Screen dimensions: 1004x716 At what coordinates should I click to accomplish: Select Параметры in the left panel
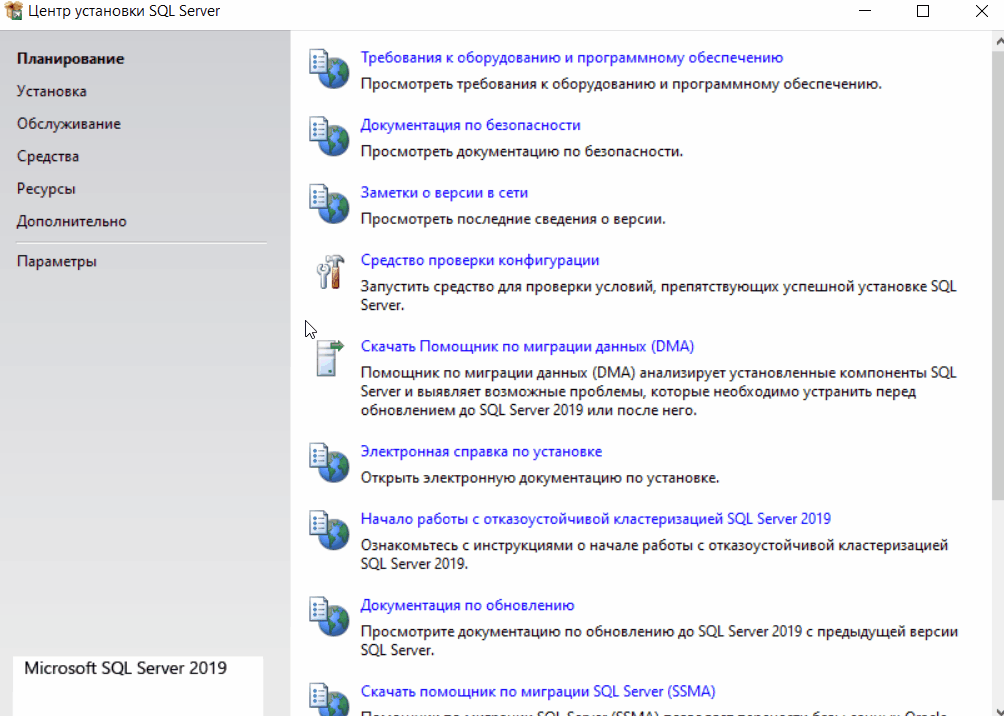pos(56,262)
